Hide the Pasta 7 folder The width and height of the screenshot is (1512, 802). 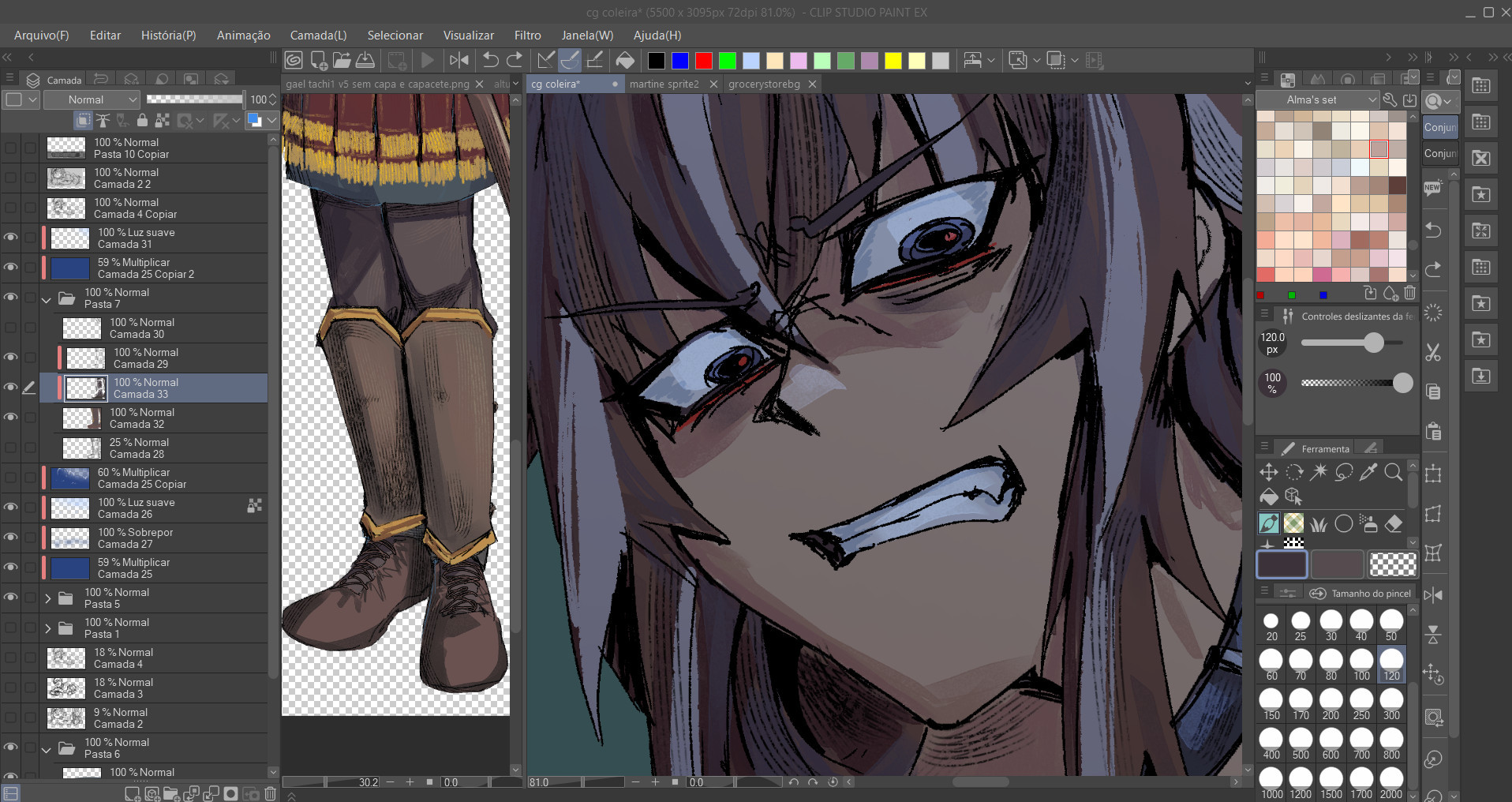(x=10, y=297)
